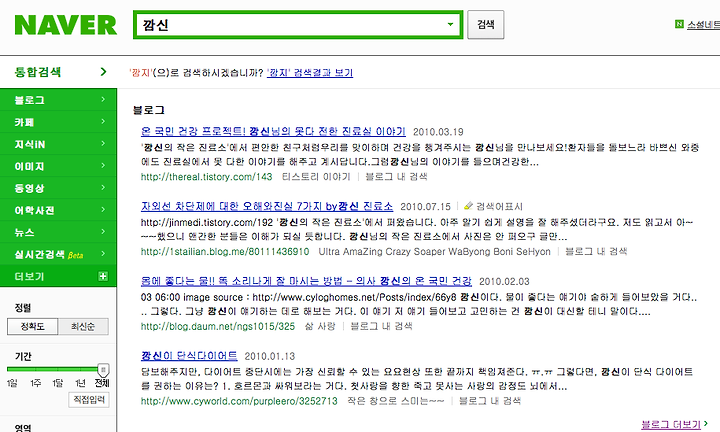Click URL http://thereal.tistory.com/143

pyautogui.click(x=207, y=177)
